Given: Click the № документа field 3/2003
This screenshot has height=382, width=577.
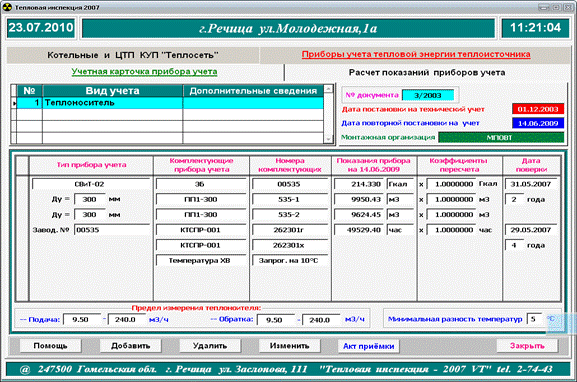Looking at the screenshot, I should click(x=428, y=95).
